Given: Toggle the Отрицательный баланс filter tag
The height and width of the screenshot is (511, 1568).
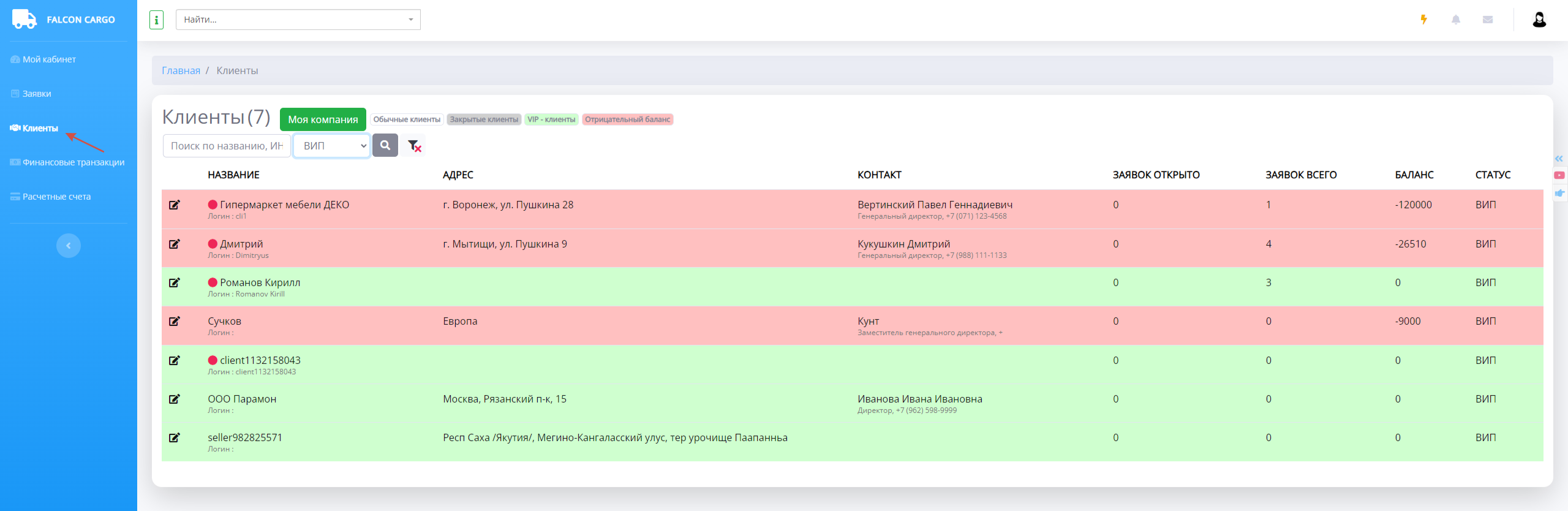Looking at the screenshot, I should 627,119.
